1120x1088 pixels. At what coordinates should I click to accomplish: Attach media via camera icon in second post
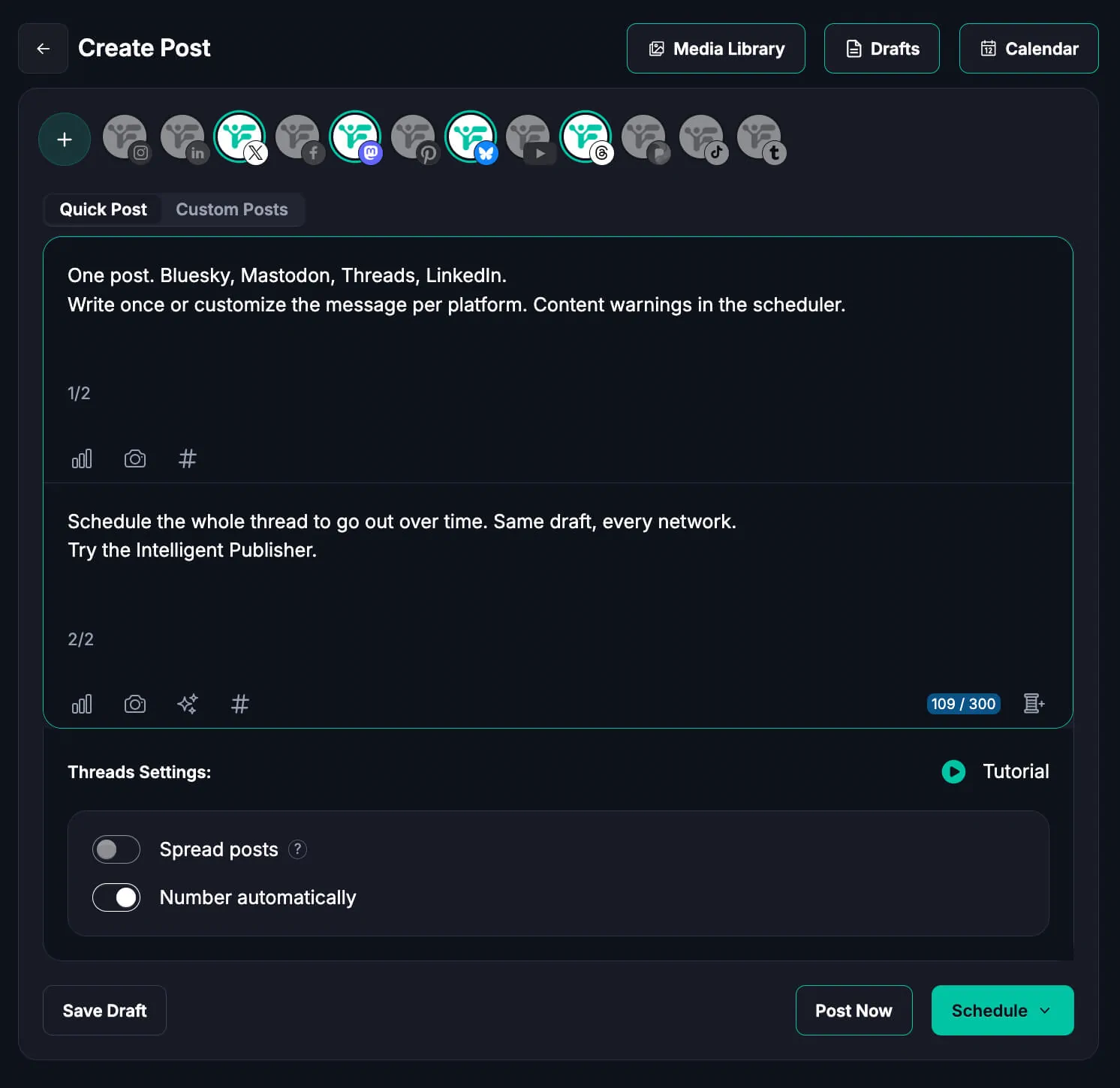pyautogui.click(x=135, y=704)
